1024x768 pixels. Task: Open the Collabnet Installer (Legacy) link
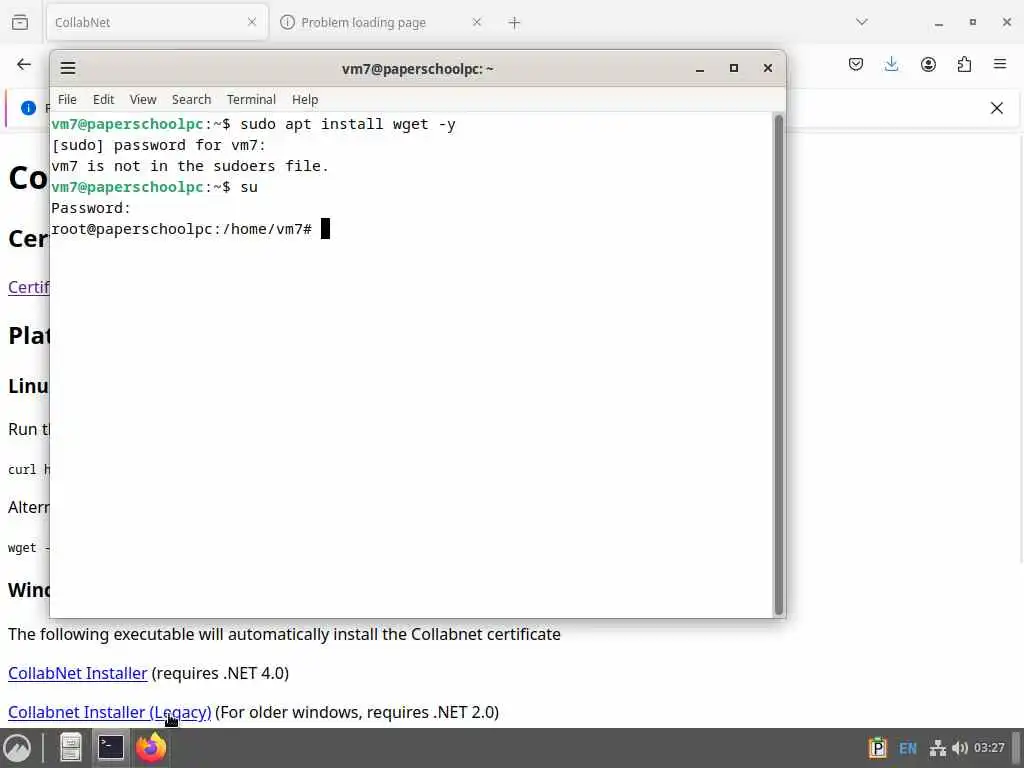click(x=110, y=712)
